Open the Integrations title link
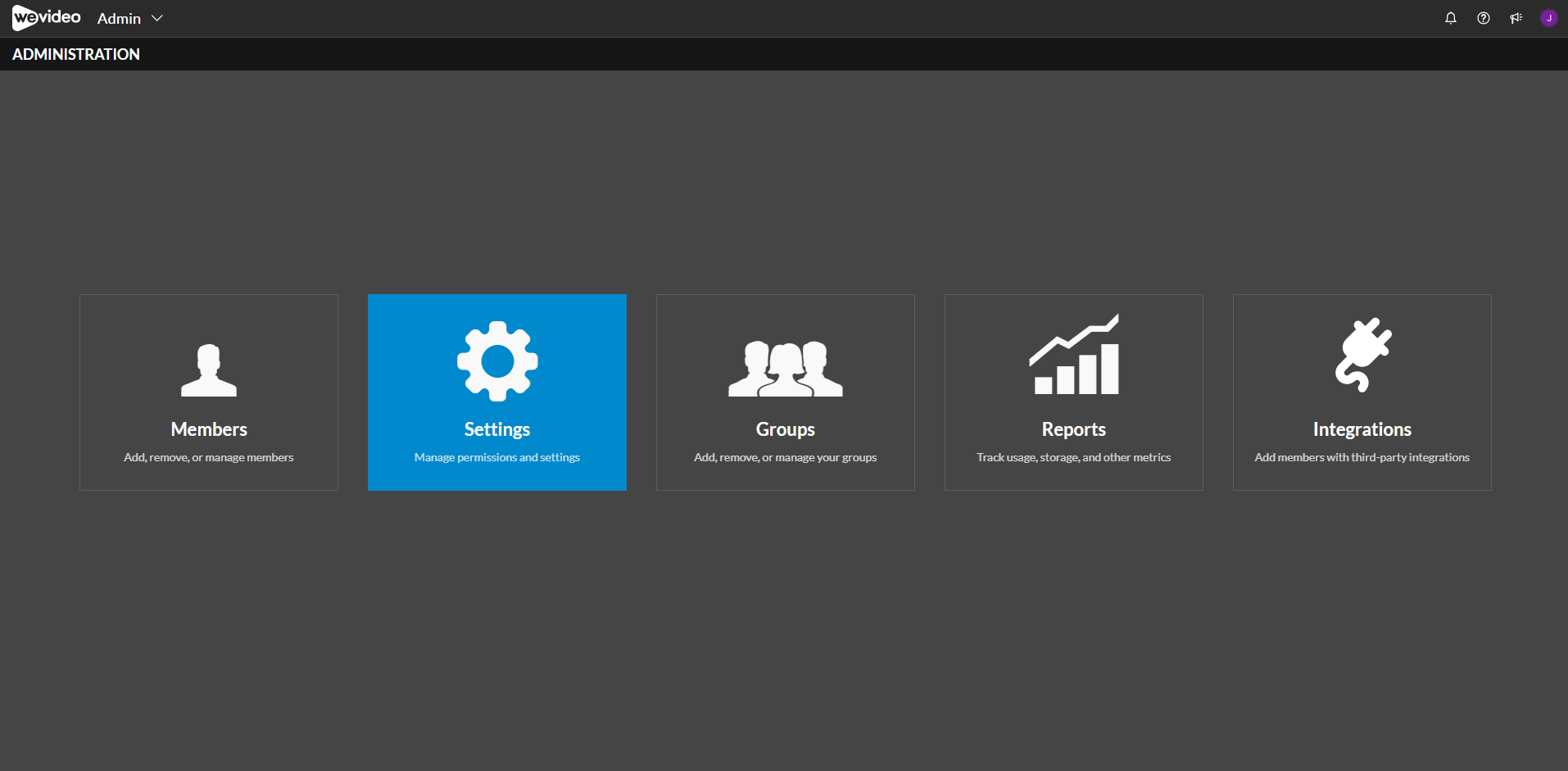Image resolution: width=1568 pixels, height=771 pixels. 1362,429
